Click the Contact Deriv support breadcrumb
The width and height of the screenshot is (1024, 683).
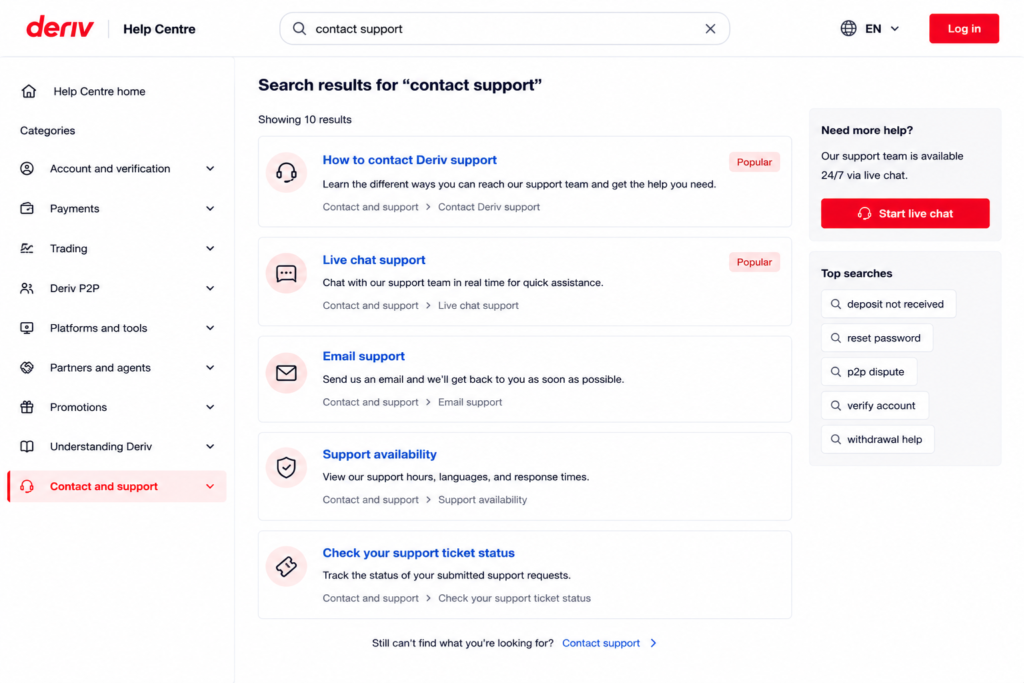tap(489, 207)
